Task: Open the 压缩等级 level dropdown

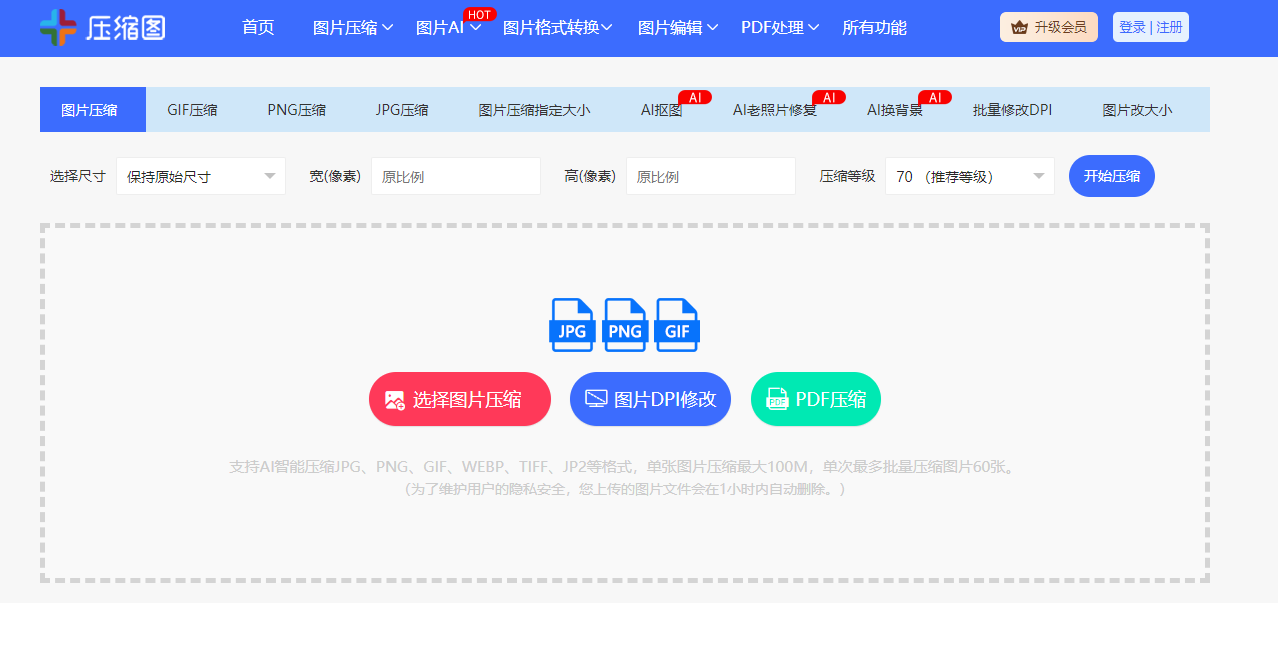Action: point(968,175)
